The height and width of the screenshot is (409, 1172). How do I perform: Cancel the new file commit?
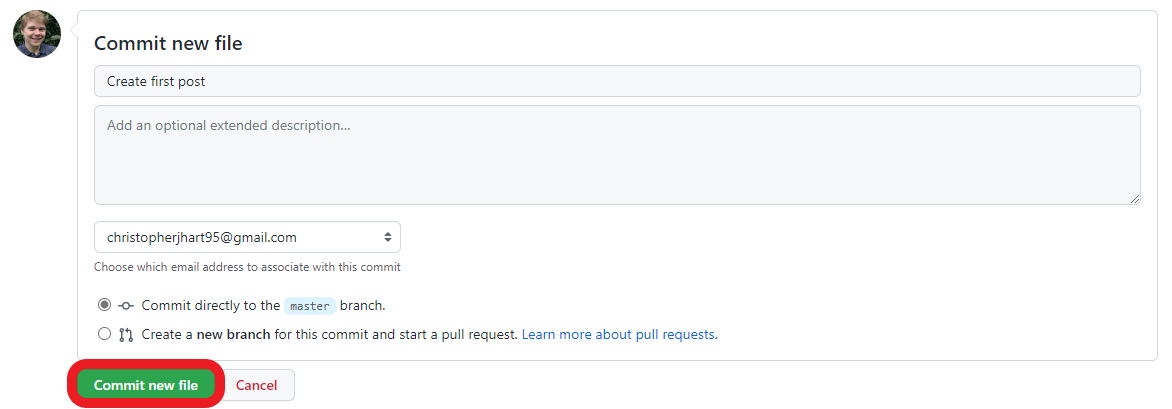256,385
